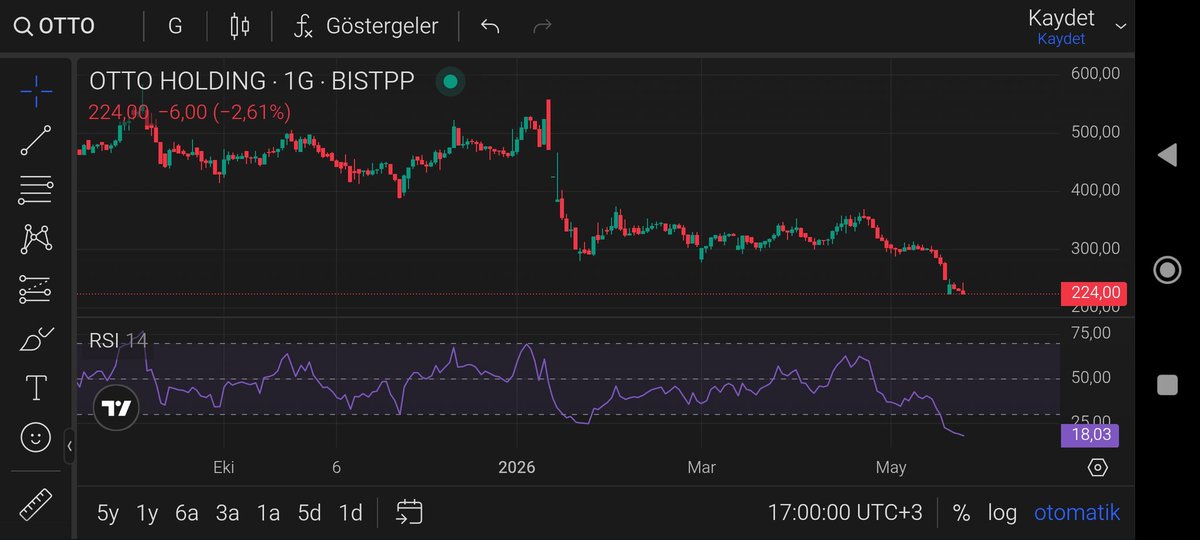Open the emoji icons tool
This screenshot has width=1200, height=540.
point(36,437)
